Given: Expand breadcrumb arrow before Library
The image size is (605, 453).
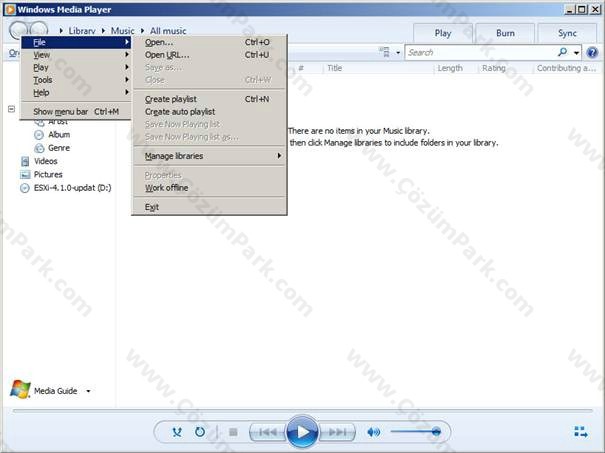Looking at the screenshot, I should (x=61, y=30).
